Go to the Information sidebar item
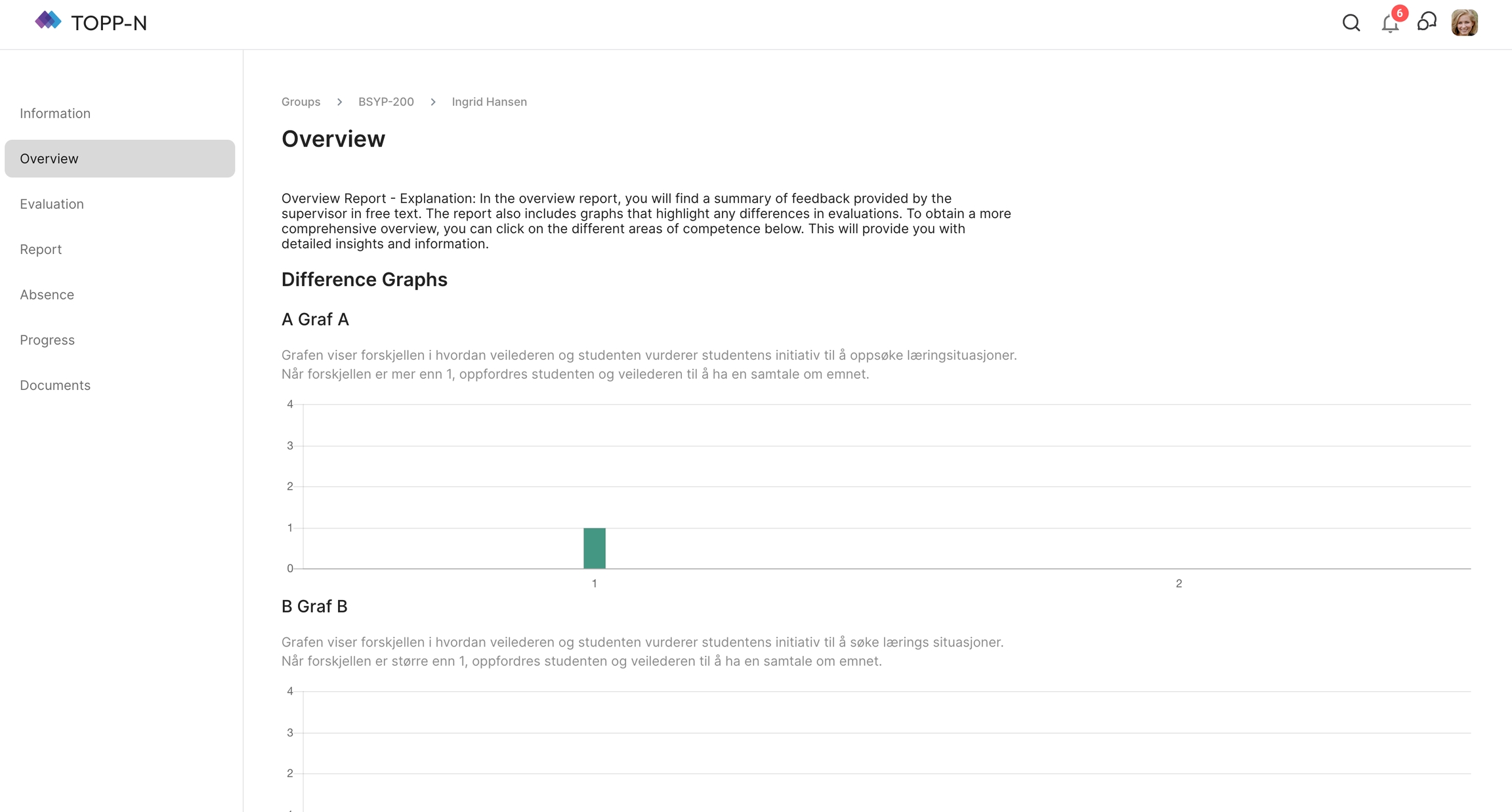The width and height of the screenshot is (1512, 812). click(x=55, y=114)
